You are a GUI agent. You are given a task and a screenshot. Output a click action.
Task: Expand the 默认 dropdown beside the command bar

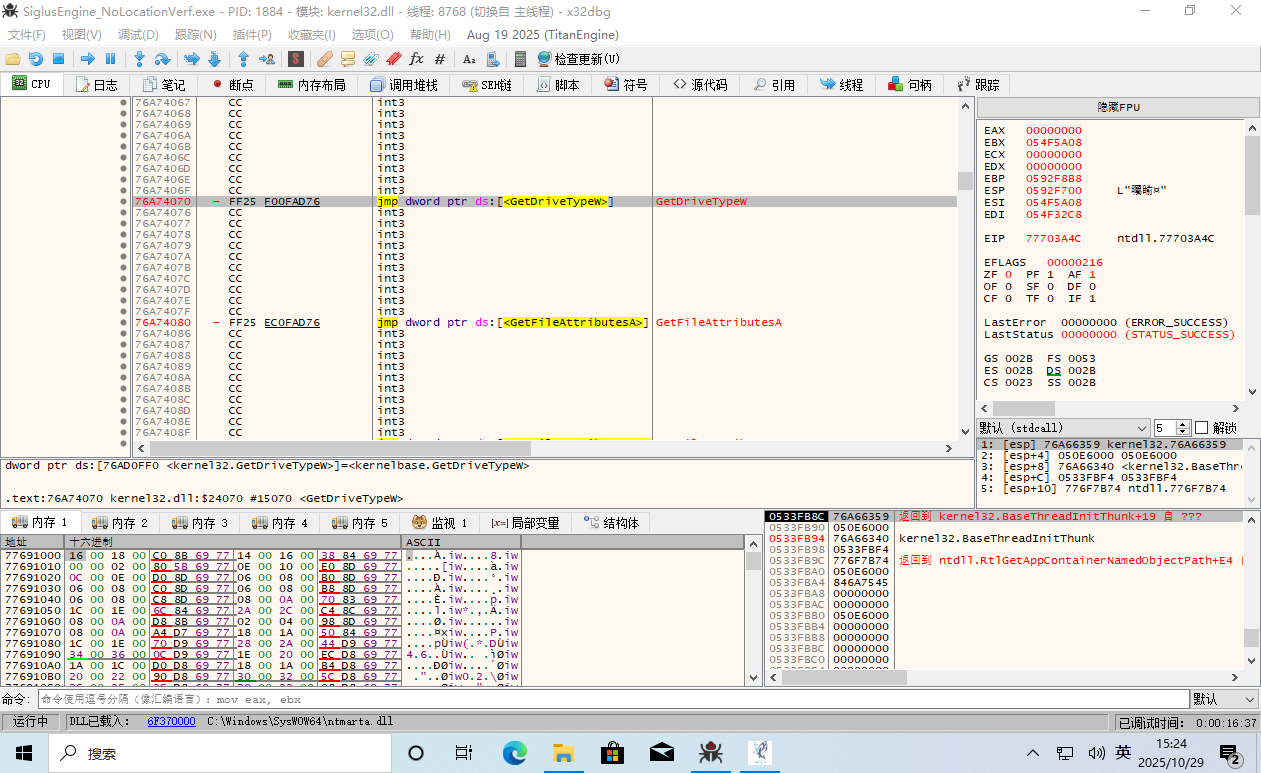tap(1223, 699)
